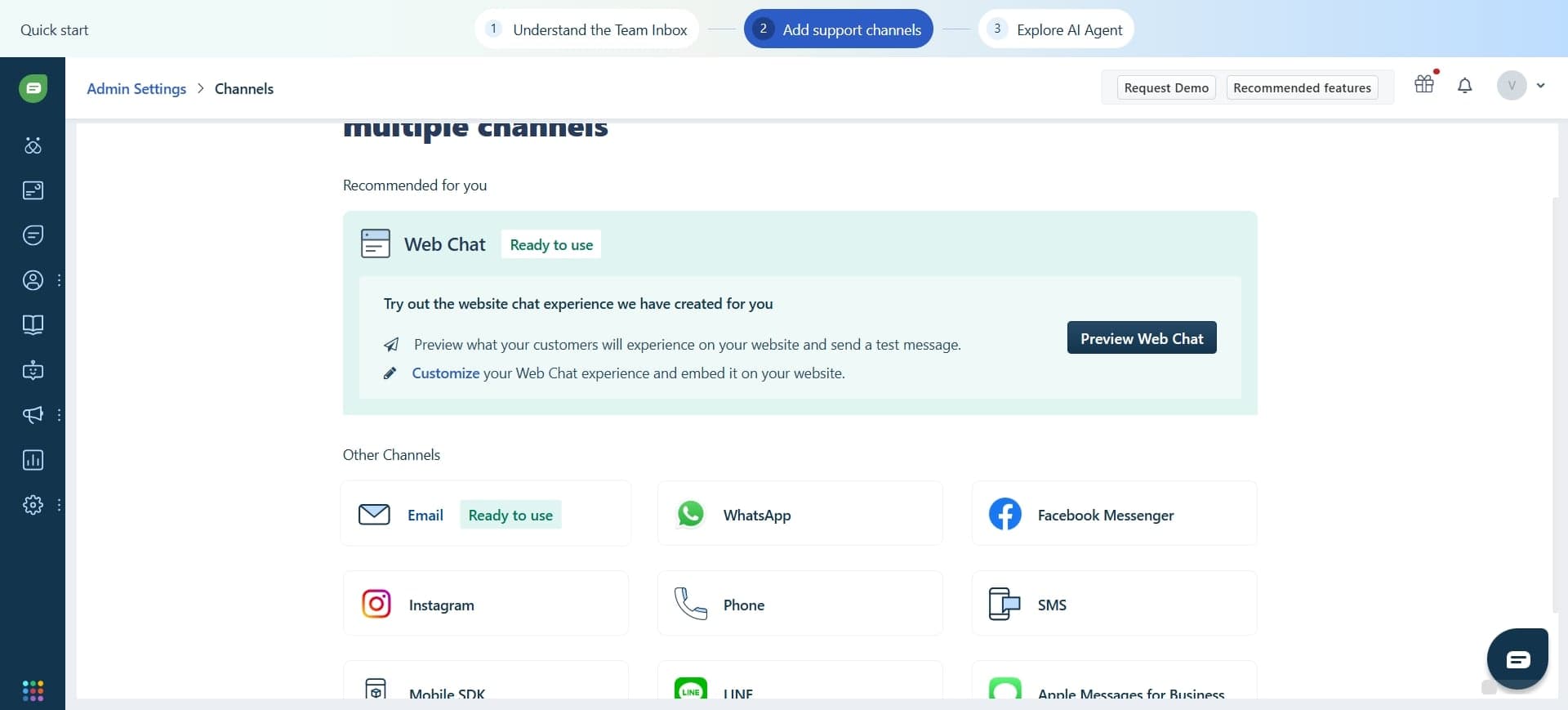Open the notifications bell icon
This screenshot has width=1568, height=710.
point(1465,86)
